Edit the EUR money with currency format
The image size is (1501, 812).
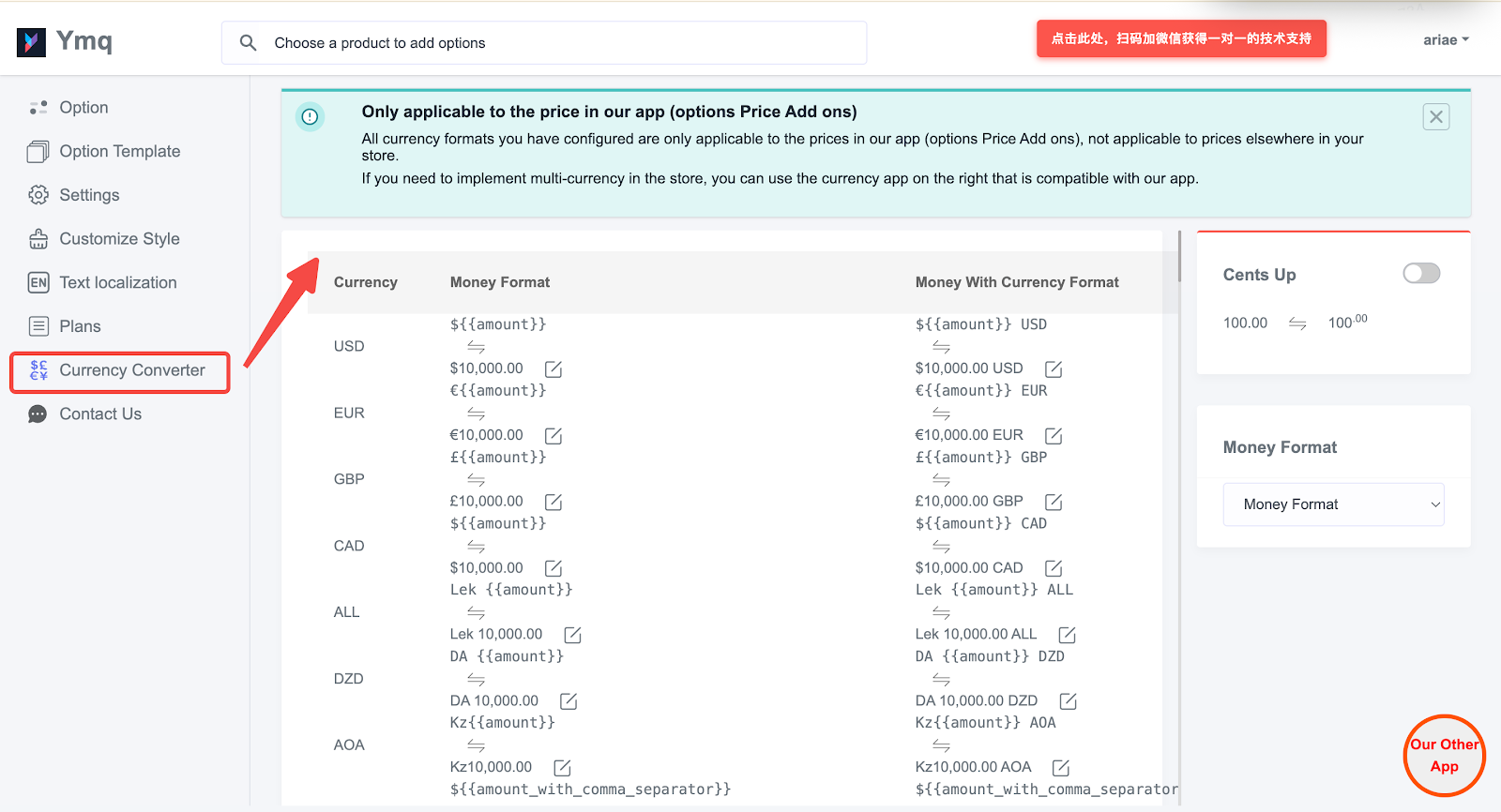(x=1054, y=436)
